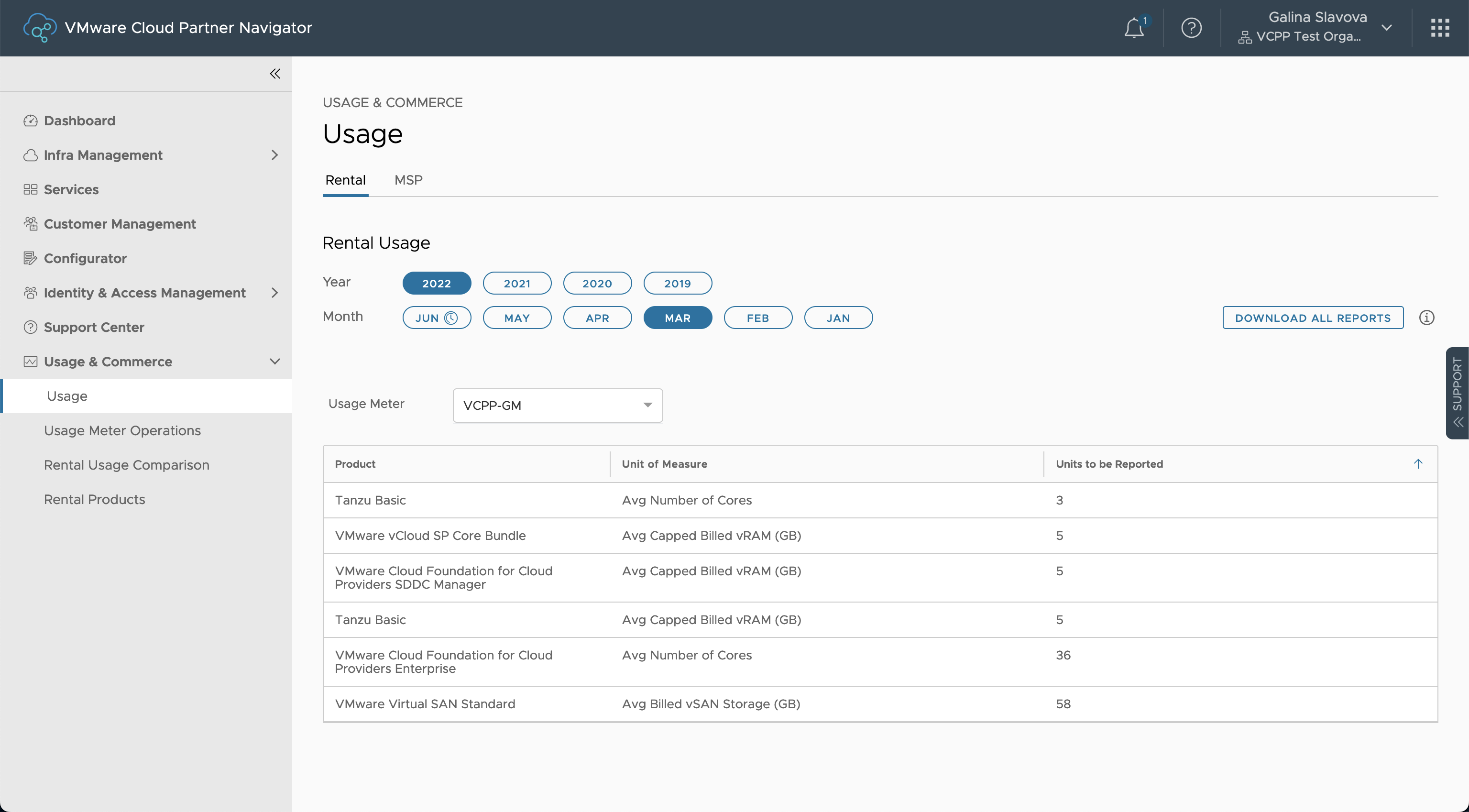Select year 2021 pill
Screen dimensions: 1469x812
[516, 284]
